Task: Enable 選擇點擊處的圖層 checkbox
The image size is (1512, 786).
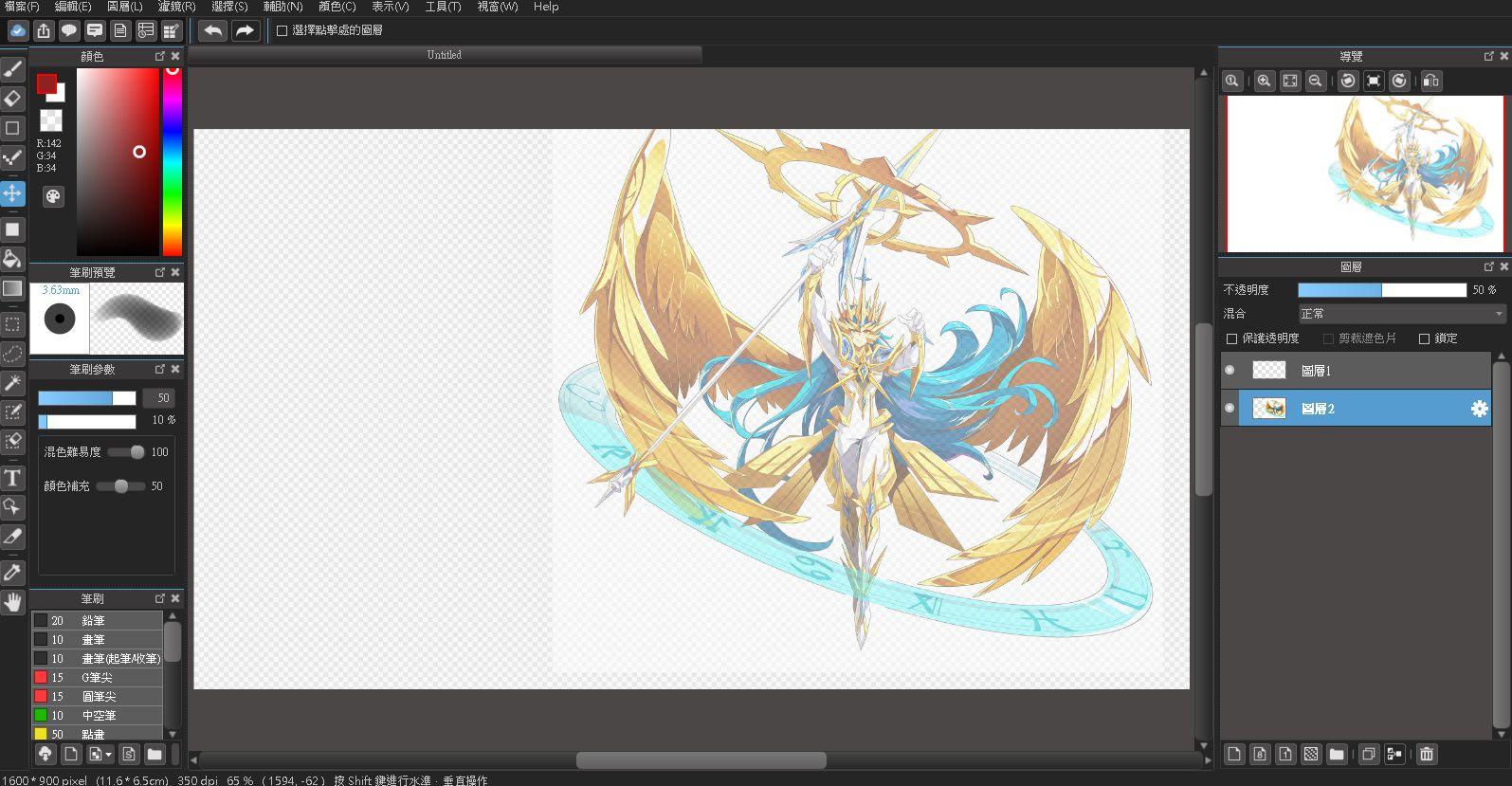Action: pos(282,30)
